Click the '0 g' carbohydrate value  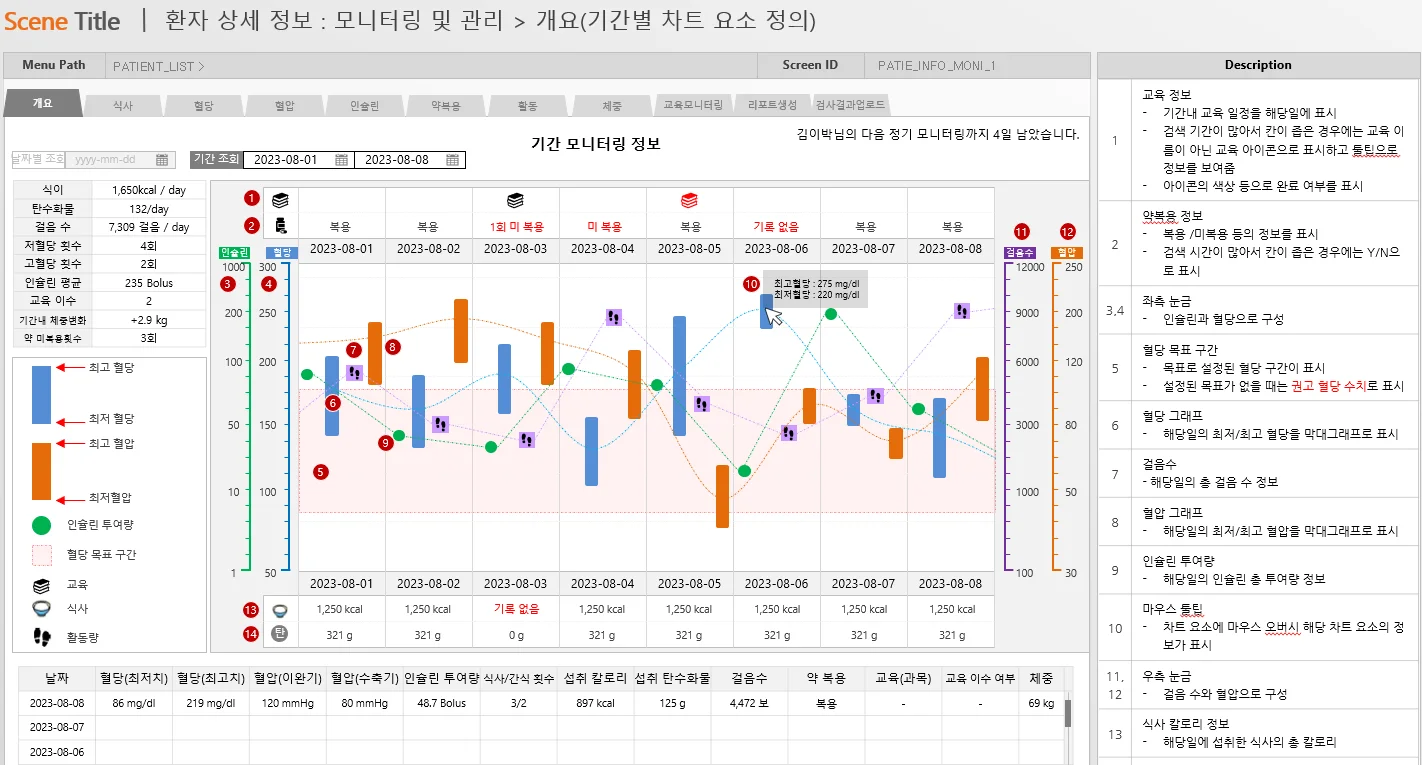coord(515,634)
